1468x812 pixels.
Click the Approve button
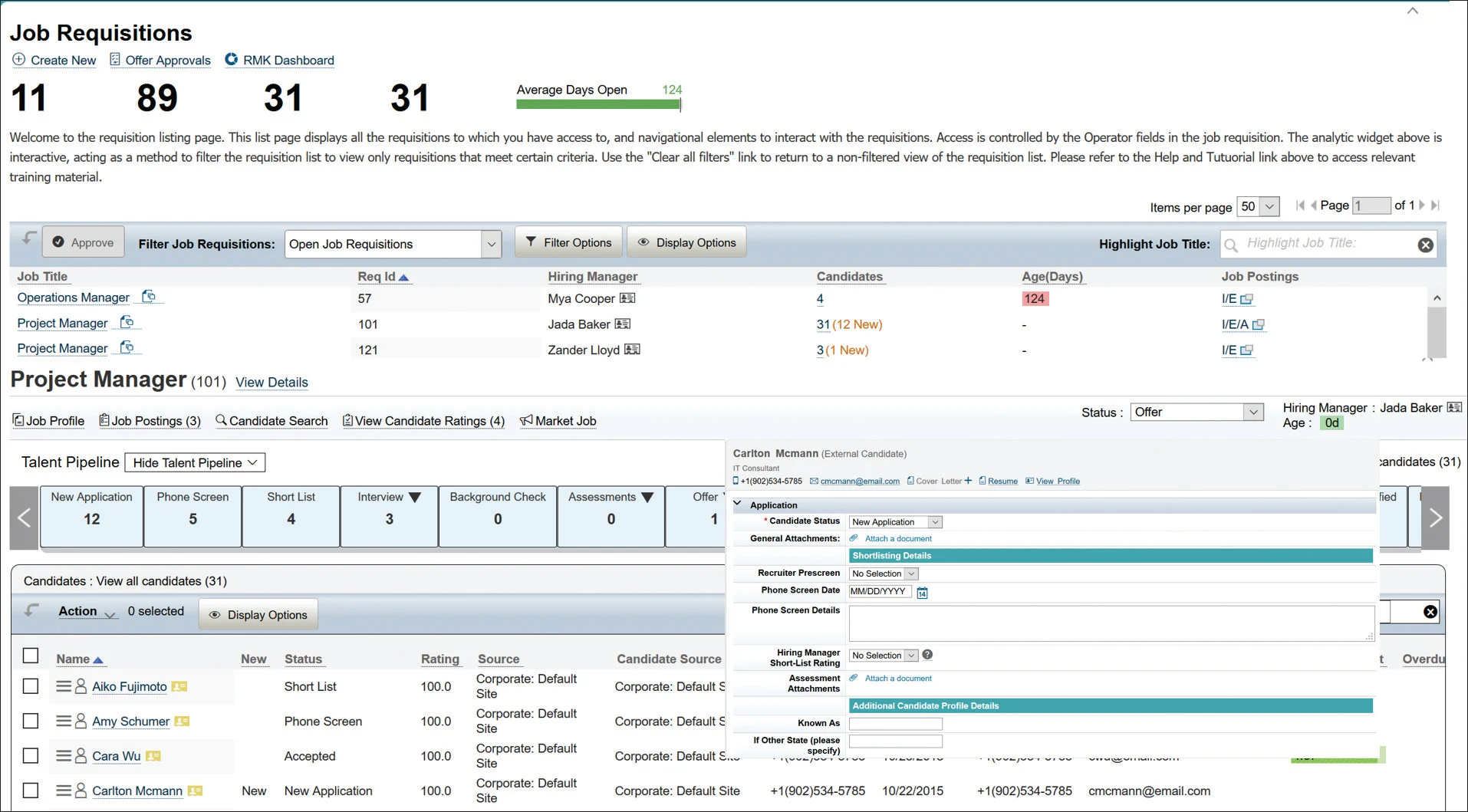coord(83,242)
